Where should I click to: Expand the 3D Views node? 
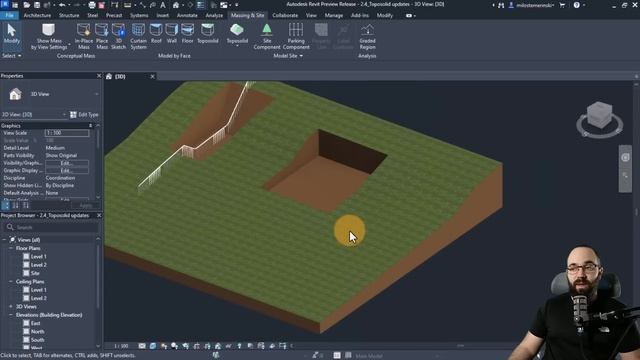tap(11, 306)
